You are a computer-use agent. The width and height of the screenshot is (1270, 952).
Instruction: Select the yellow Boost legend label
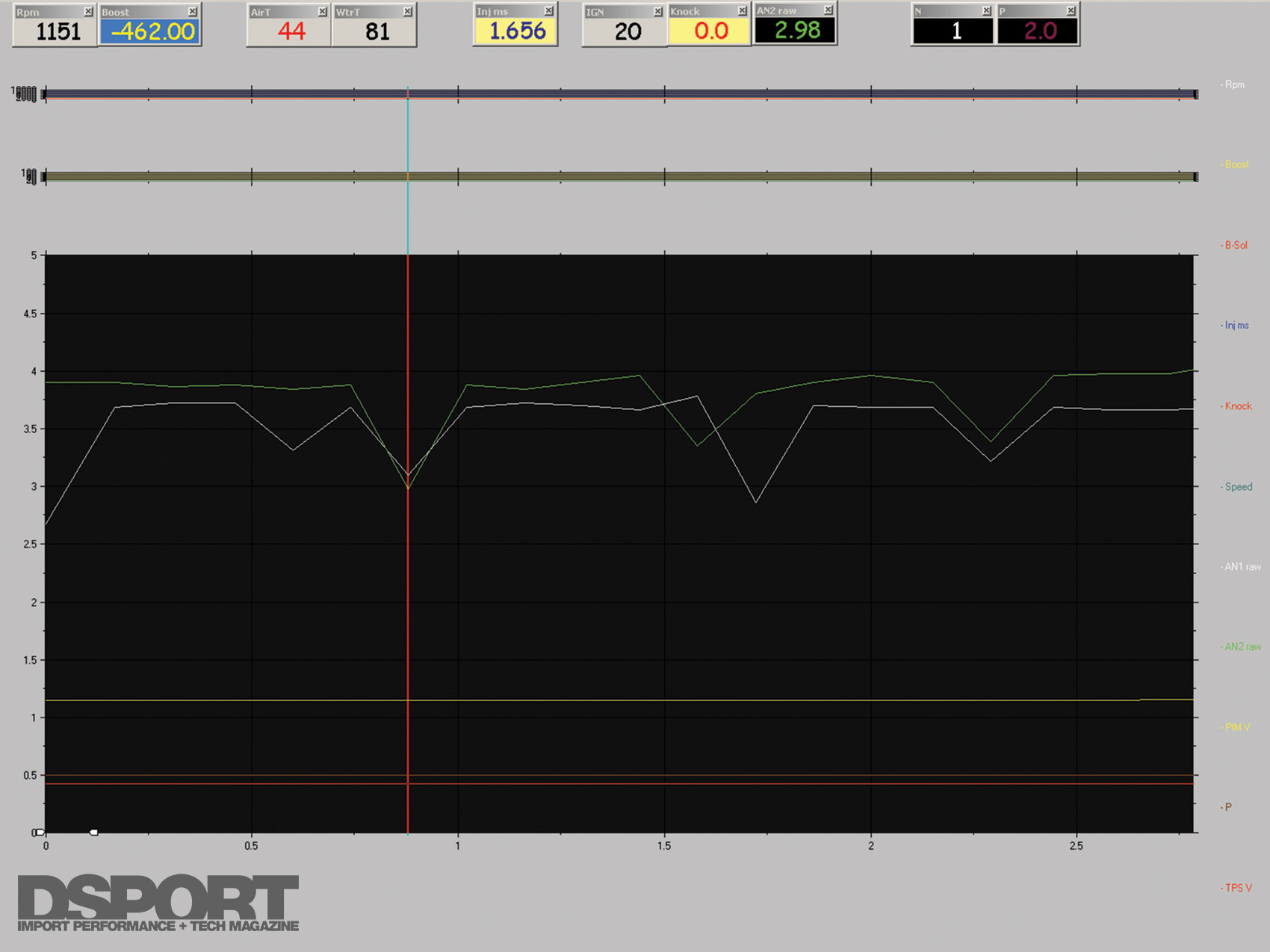coord(1236,164)
